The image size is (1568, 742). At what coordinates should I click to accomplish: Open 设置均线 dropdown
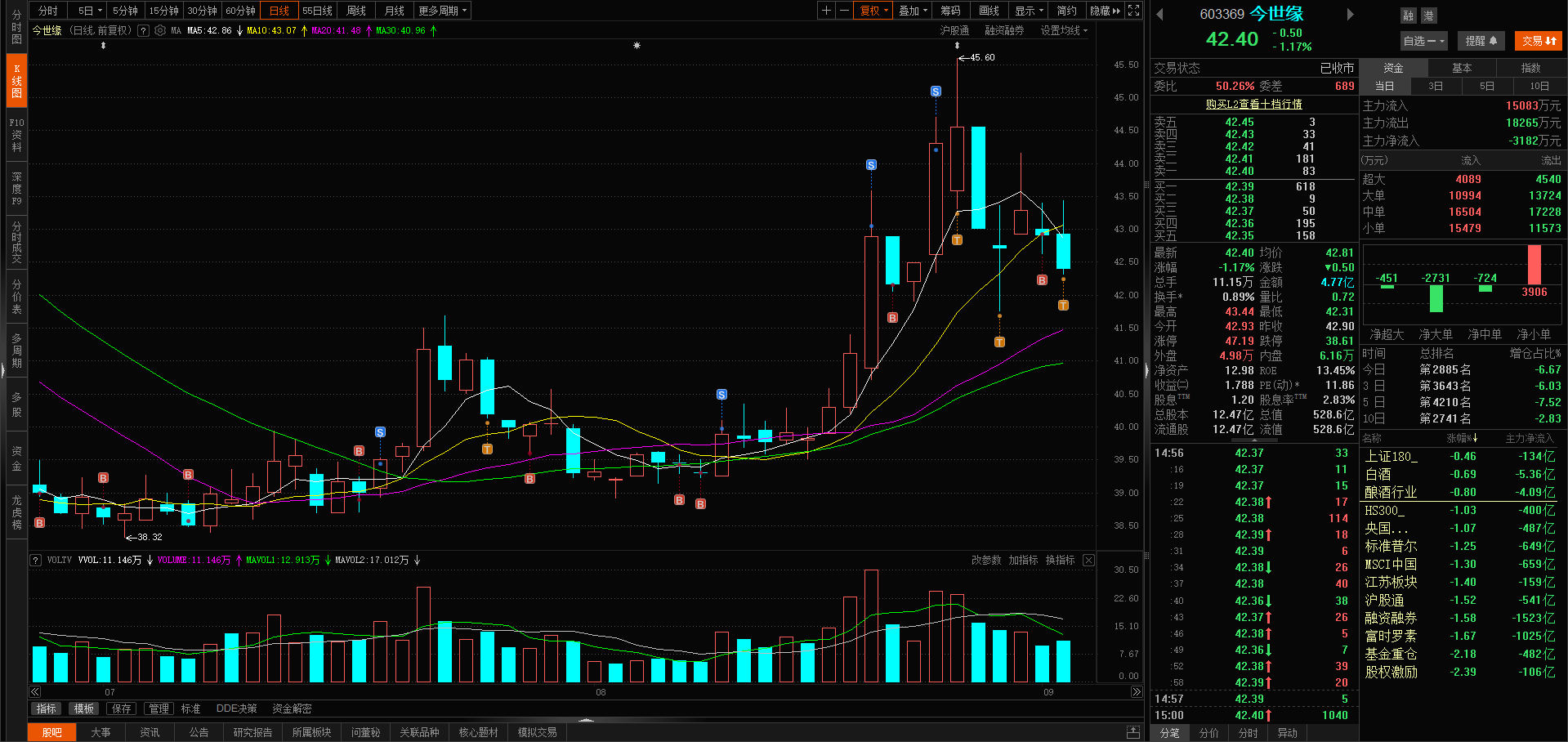1064,31
